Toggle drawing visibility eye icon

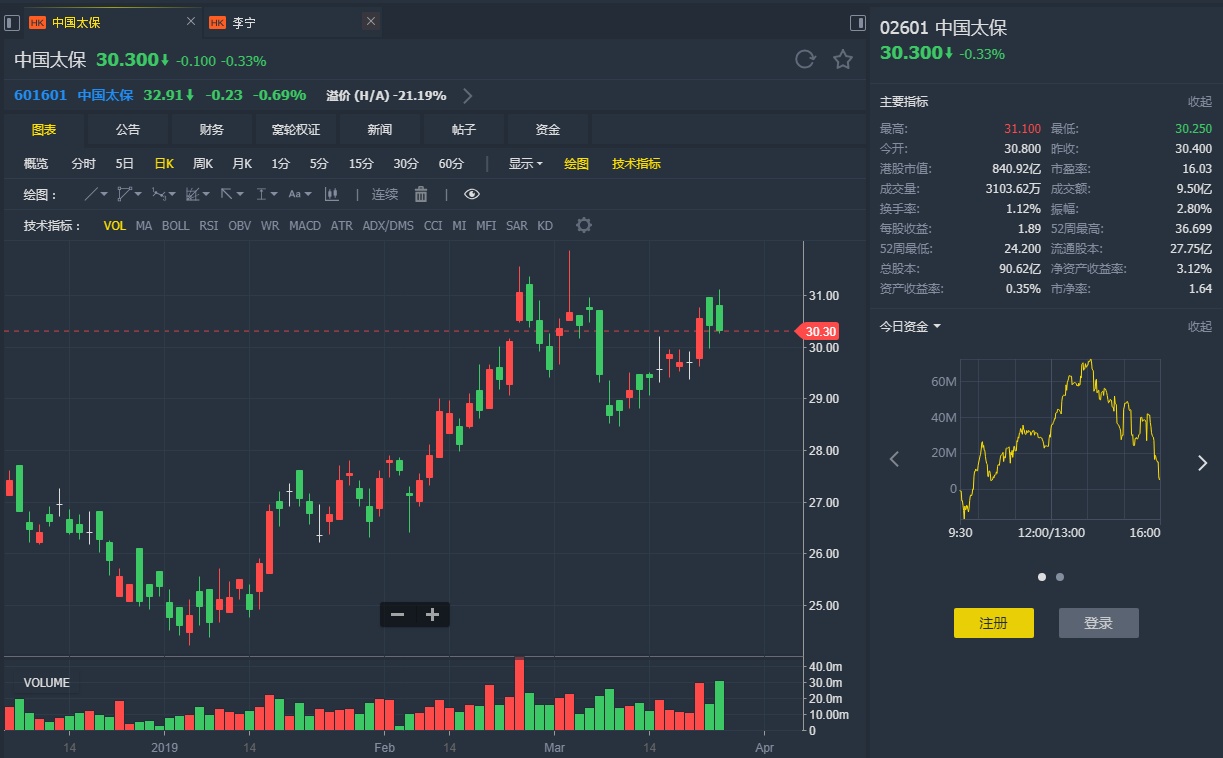pos(472,194)
